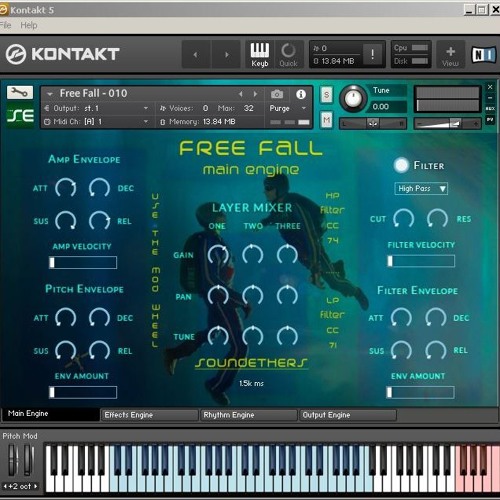Open the Purge dropdown menu
Image resolution: width=500 pixels, height=500 pixels.
[x=288, y=108]
